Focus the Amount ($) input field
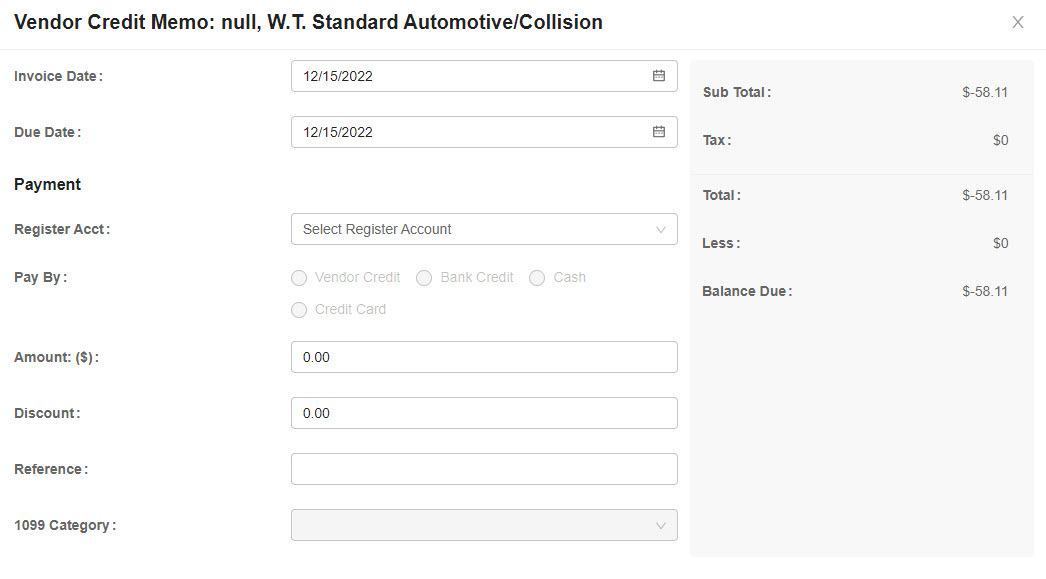The image size is (1046, 579). 484,357
